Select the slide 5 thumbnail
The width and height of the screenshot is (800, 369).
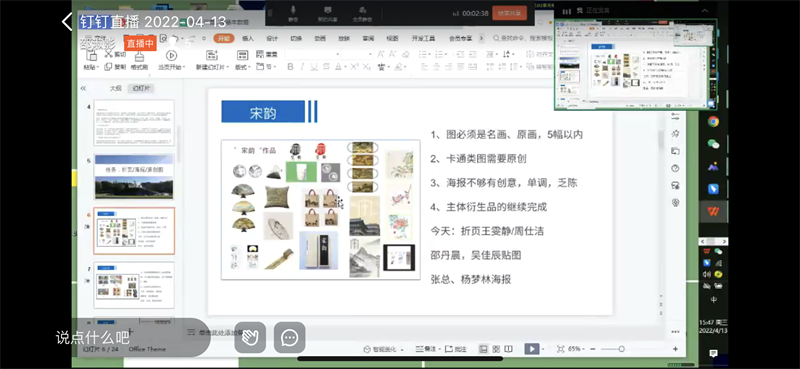coord(134,177)
